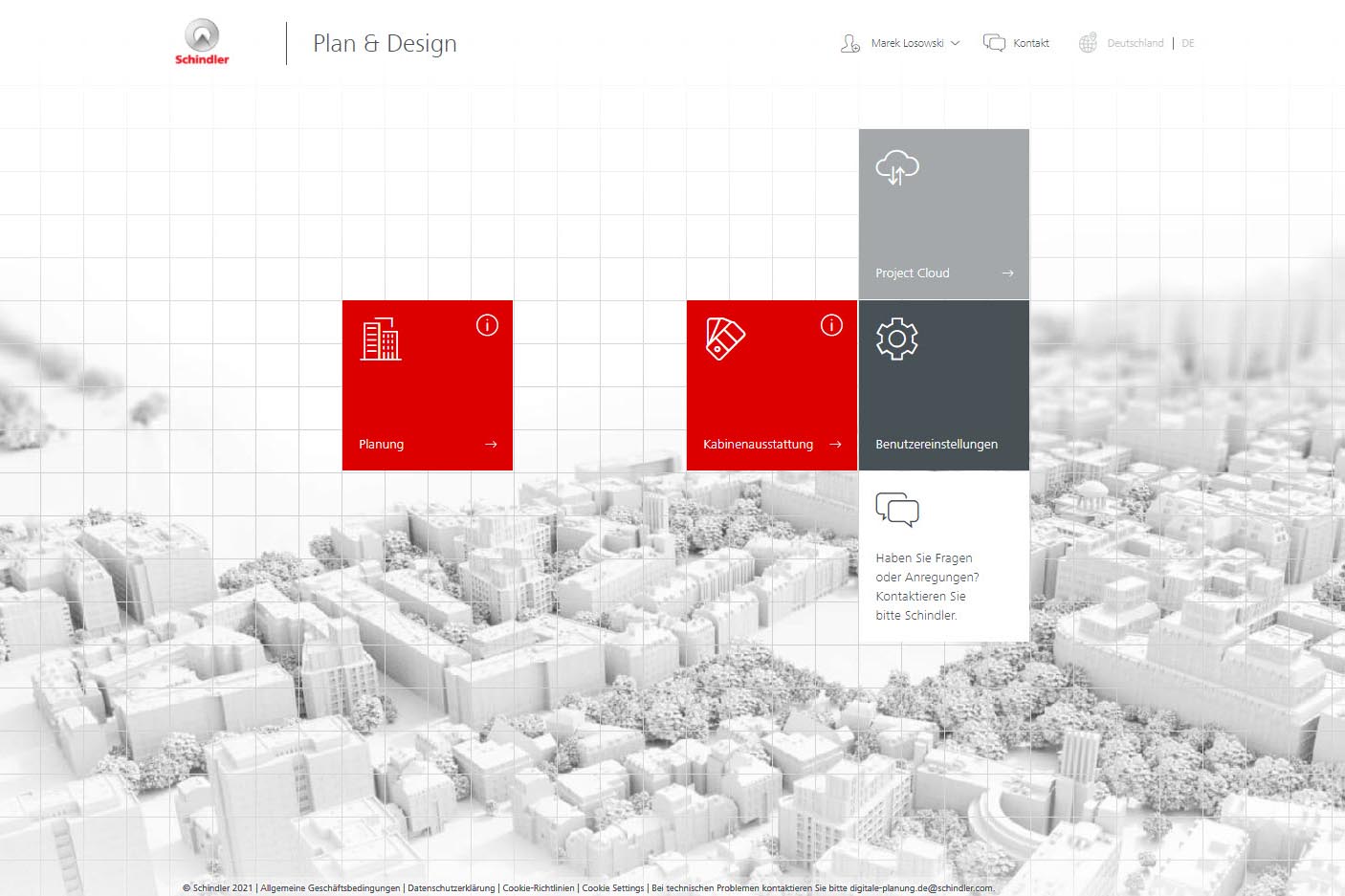
Task: Click the Kontakt speech bubble icon
Action: pos(994,43)
